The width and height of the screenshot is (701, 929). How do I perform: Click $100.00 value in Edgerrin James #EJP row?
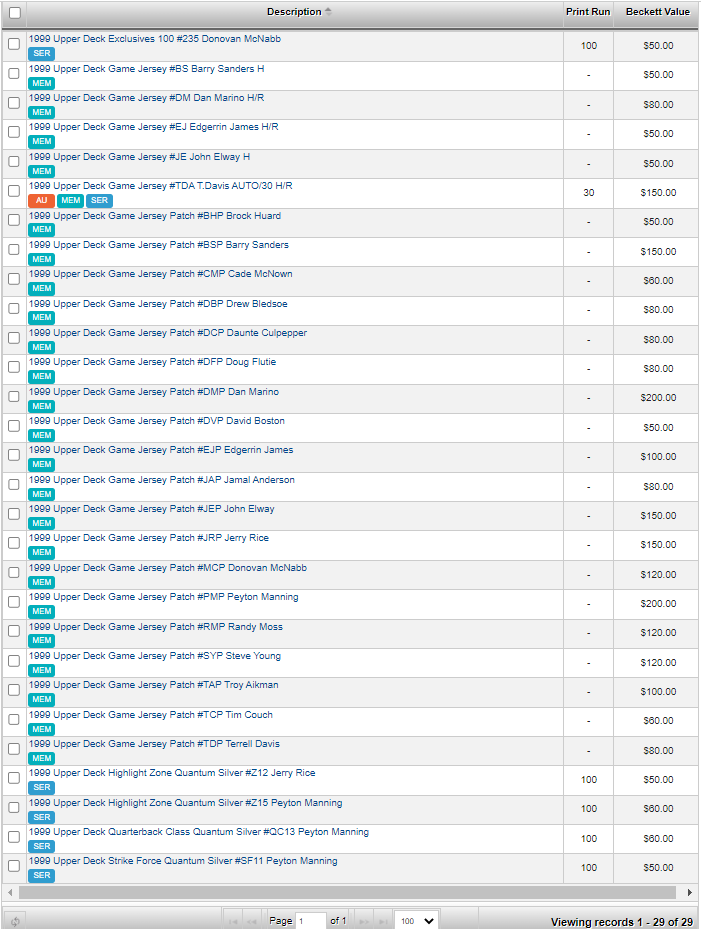point(658,457)
